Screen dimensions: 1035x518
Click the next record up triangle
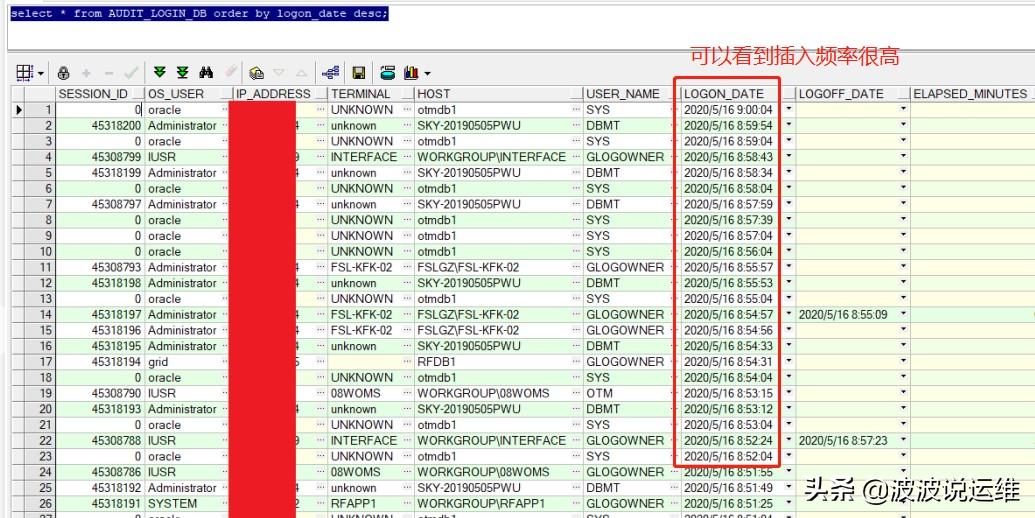point(301,73)
